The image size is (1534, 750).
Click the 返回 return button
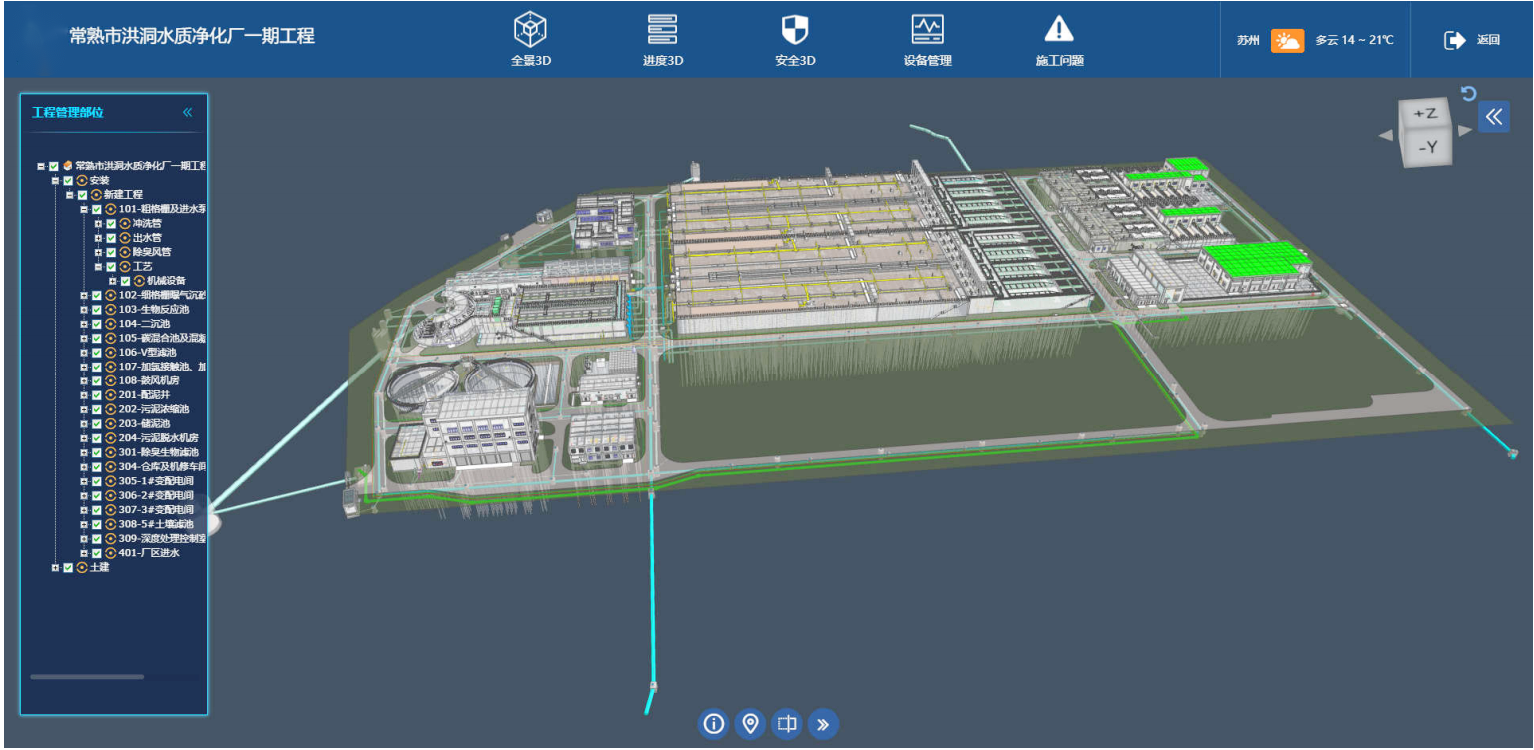(x=1472, y=40)
